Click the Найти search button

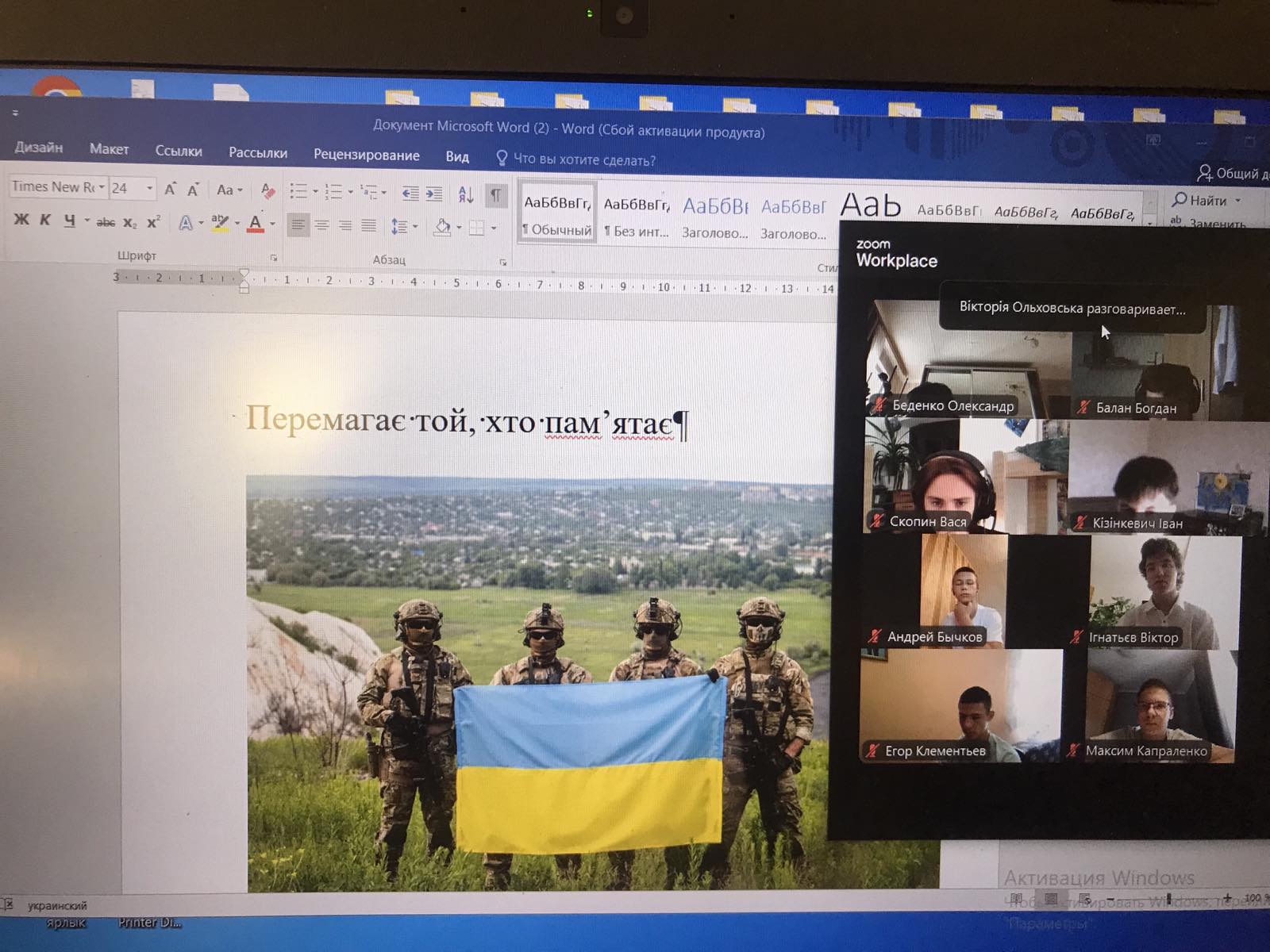pos(1205,200)
